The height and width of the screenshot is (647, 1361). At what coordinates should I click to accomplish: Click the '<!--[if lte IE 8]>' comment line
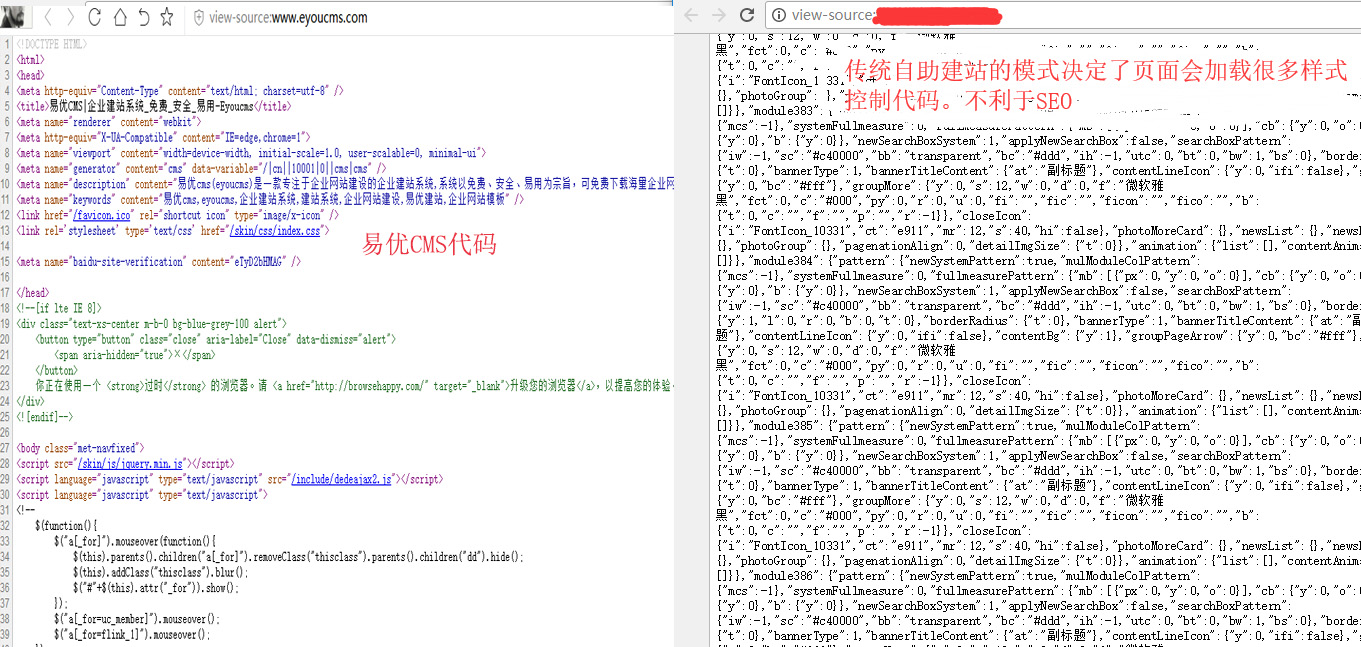click(x=58, y=308)
